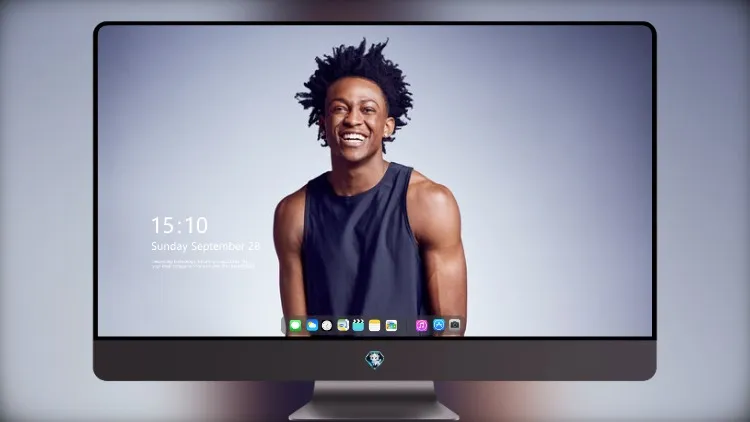Open the clapperboard video app in dock
This screenshot has width=750, height=422.
click(358, 325)
